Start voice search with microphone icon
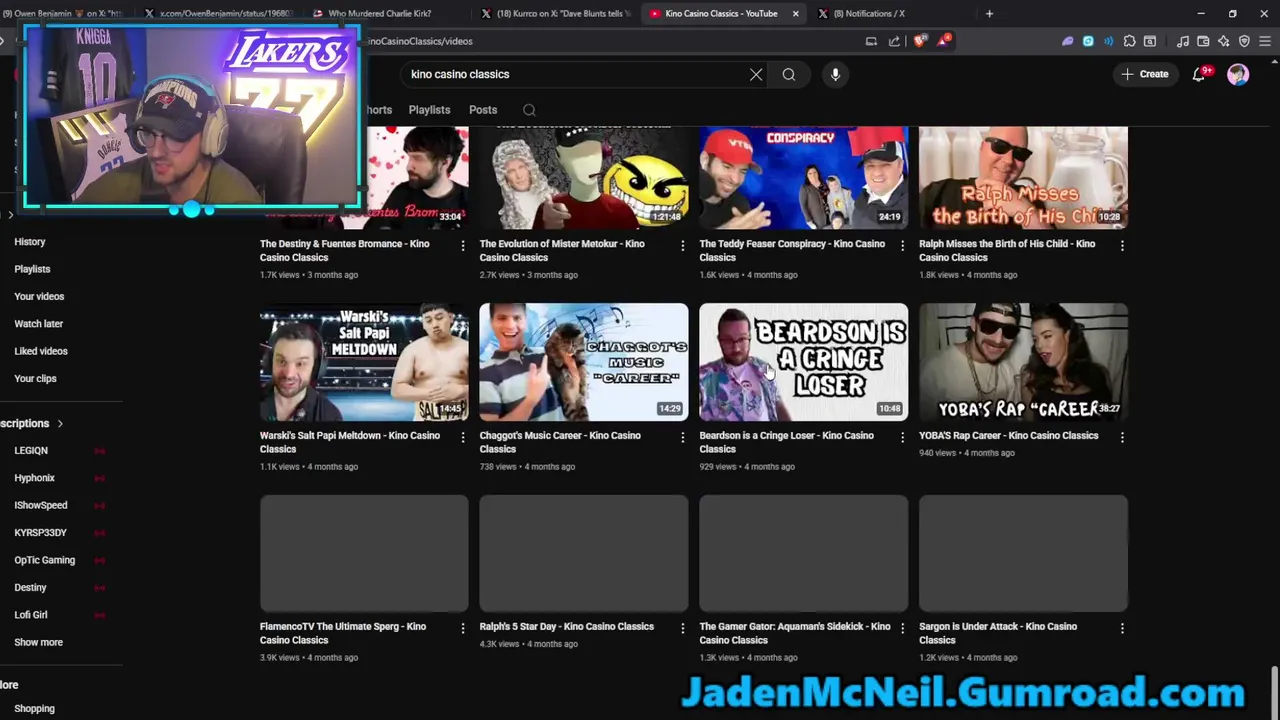Screen dimensions: 1280x720 coord(835,74)
